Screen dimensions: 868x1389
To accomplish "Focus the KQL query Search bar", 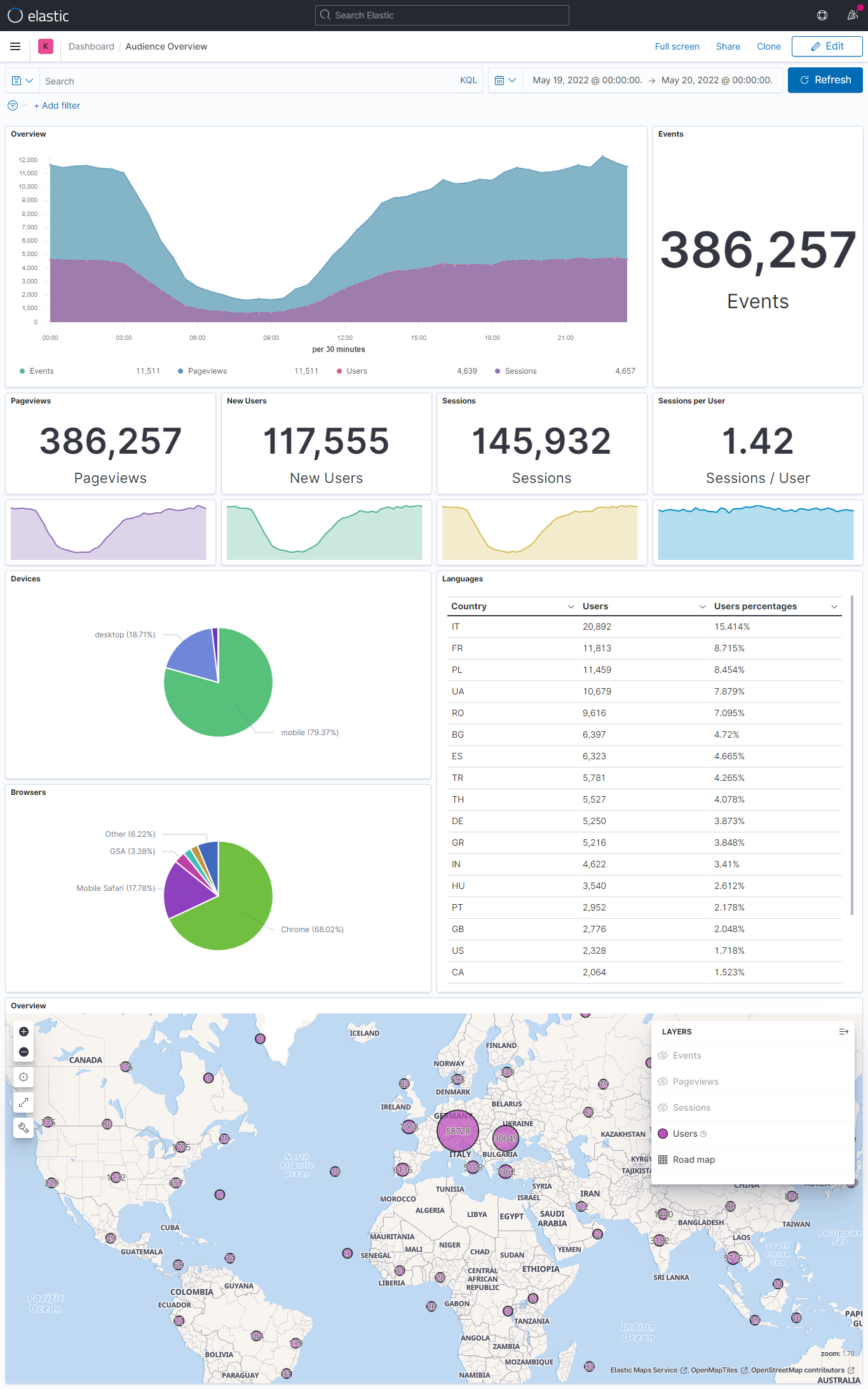I will tap(248, 81).
